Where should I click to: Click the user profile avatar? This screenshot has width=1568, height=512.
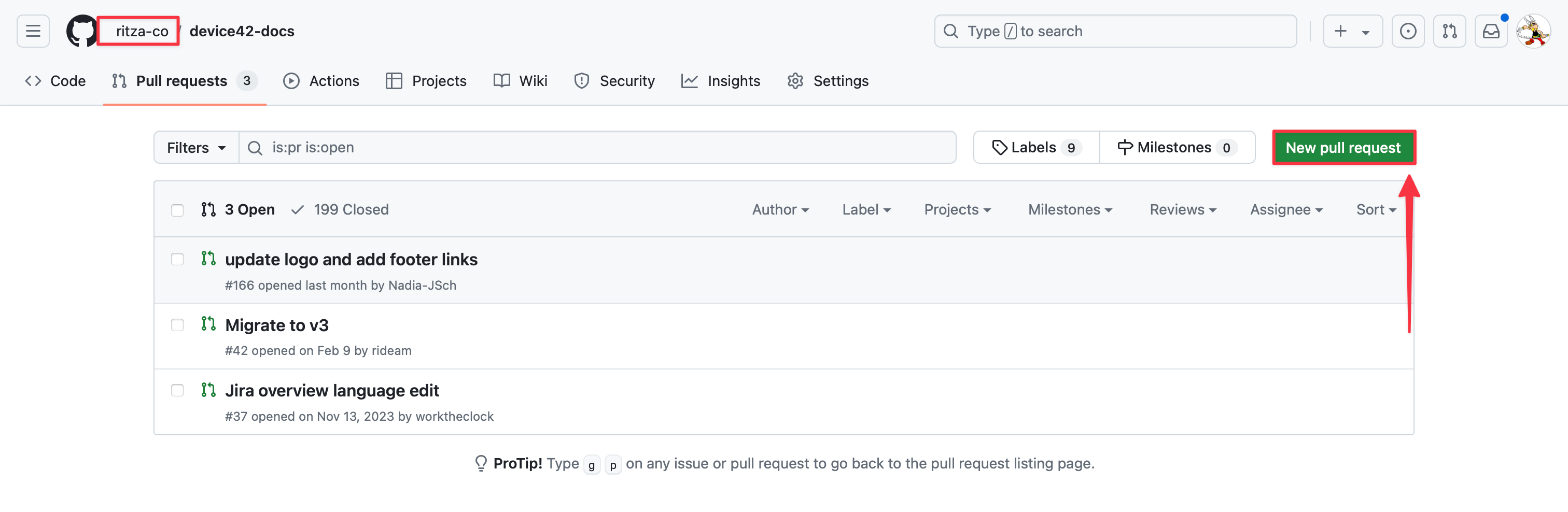click(x=1533, y=31)
